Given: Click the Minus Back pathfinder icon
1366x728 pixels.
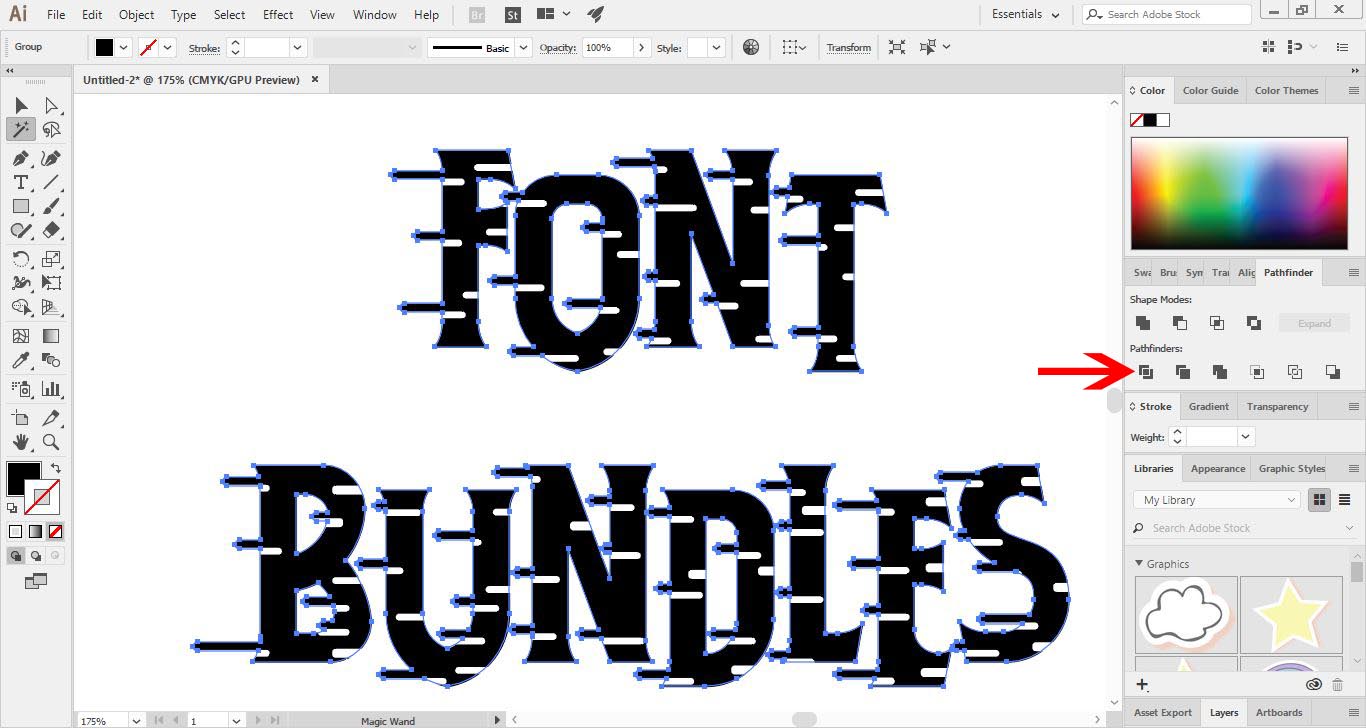Looking at the screenshot, I should click(1332, 372).
